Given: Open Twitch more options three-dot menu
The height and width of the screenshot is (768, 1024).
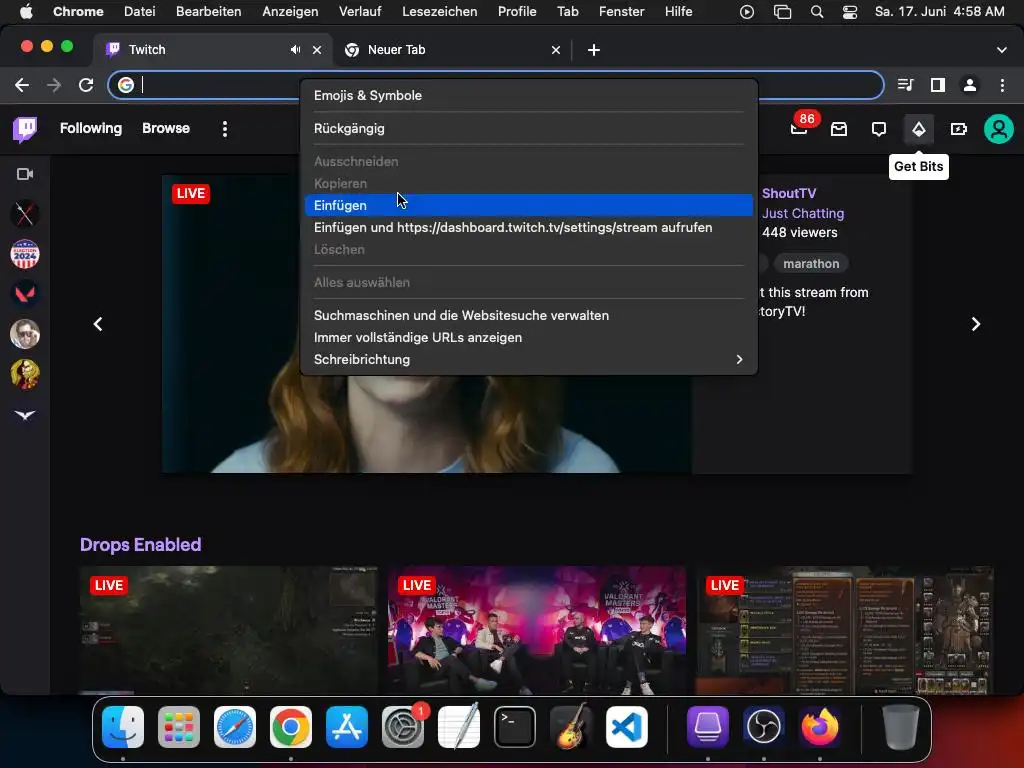Looking at the screenshot, I should click(x=225, y=129).
